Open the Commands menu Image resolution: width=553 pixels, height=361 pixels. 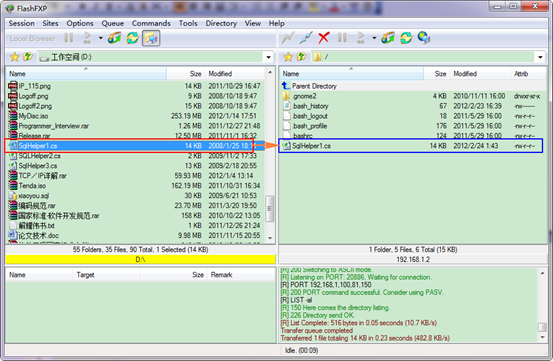(151, 23)
